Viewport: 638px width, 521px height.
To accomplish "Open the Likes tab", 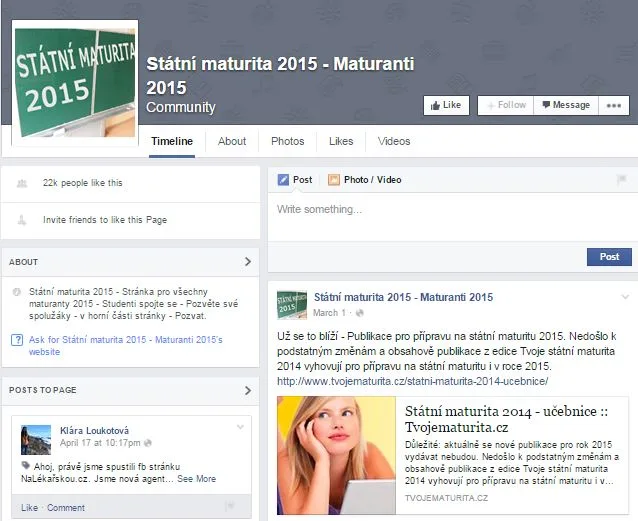I will pos(341,141).
